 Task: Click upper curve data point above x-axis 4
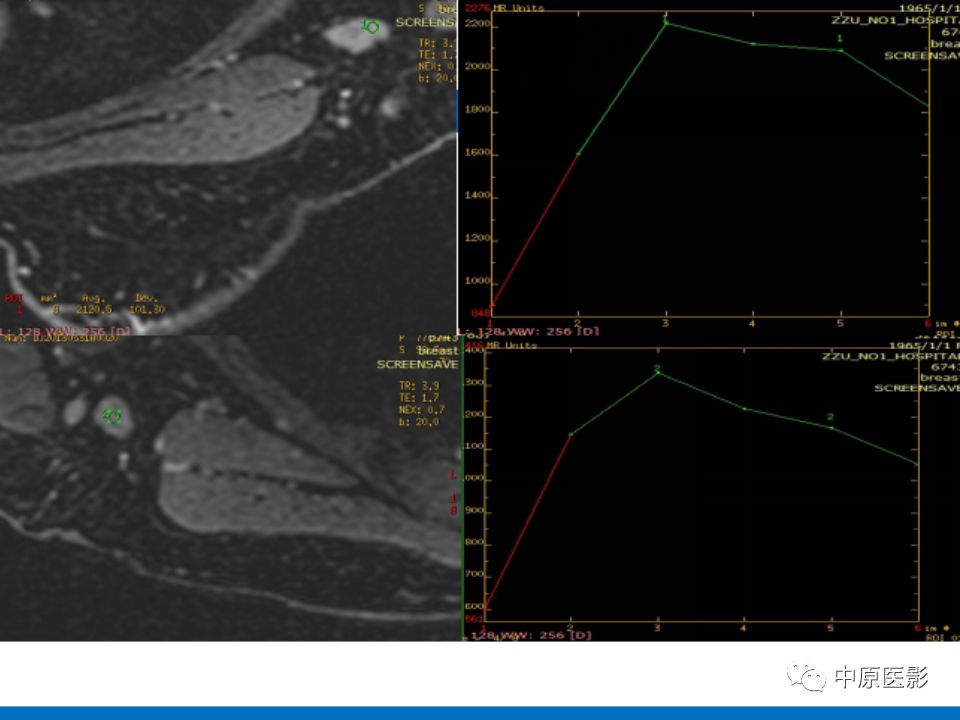tap(753, 44)
